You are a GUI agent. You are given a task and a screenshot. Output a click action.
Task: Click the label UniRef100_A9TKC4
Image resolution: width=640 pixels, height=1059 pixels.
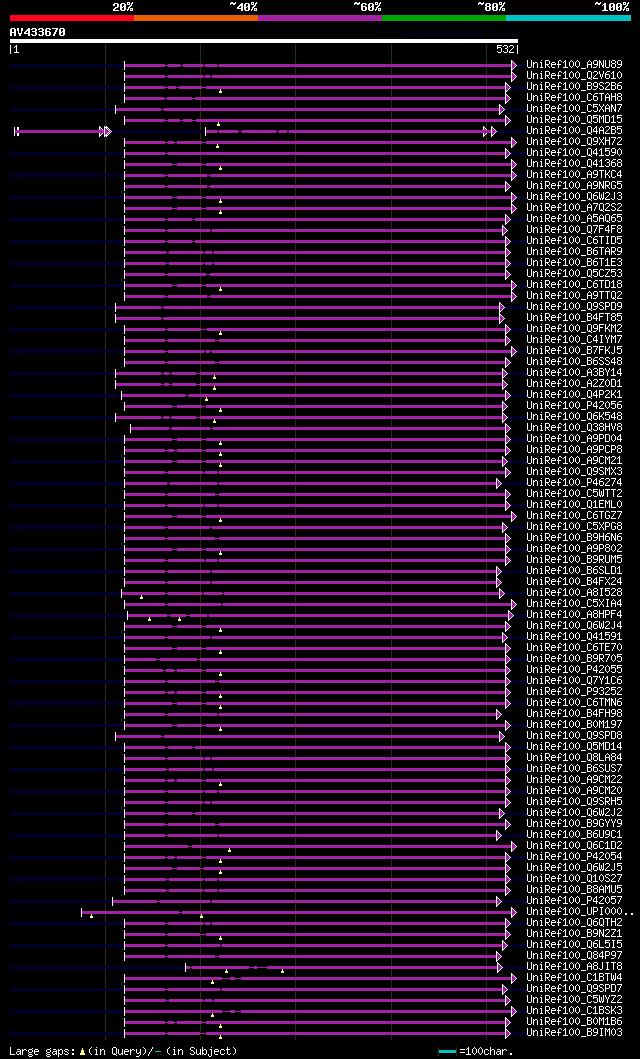[575, 174]
